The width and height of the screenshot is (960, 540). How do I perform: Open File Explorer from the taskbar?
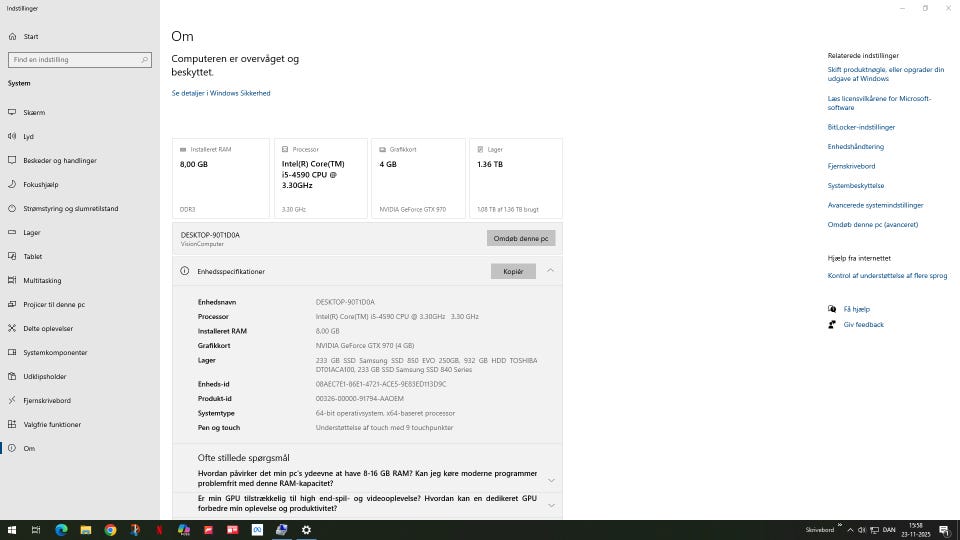coord(86,530)
